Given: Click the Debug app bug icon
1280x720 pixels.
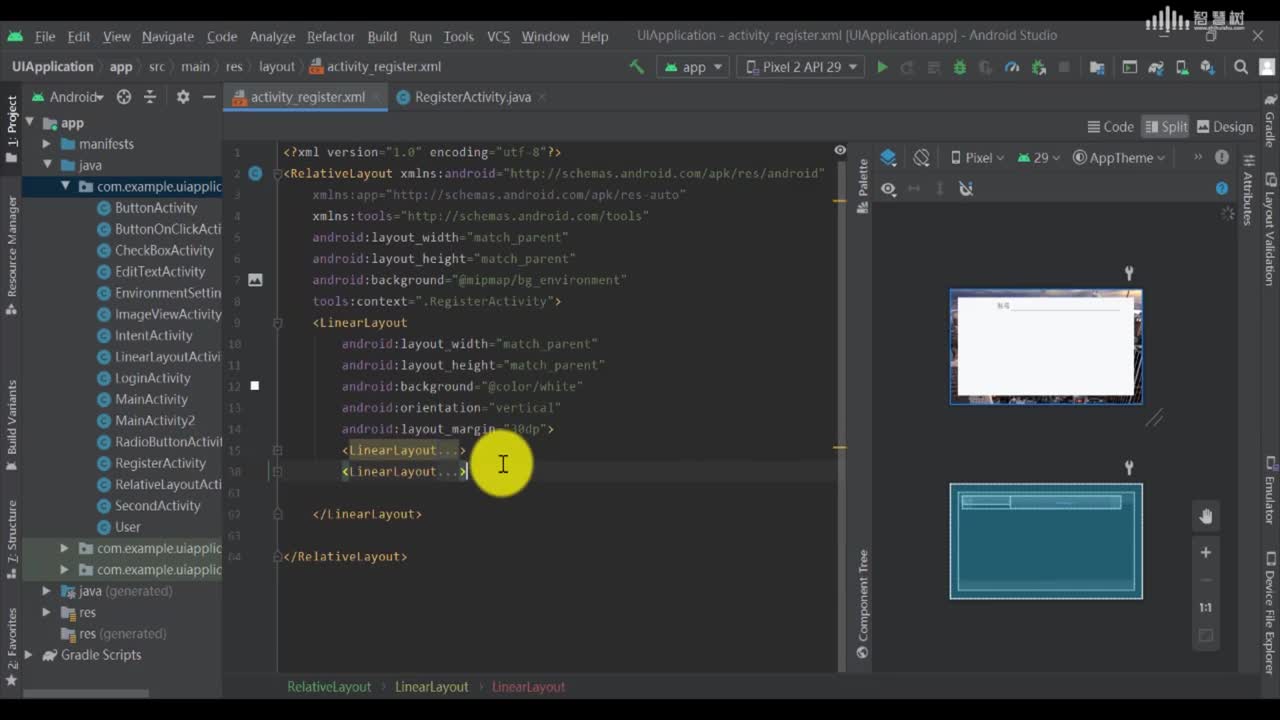Looking at the screenshot, I should point(960,67).
